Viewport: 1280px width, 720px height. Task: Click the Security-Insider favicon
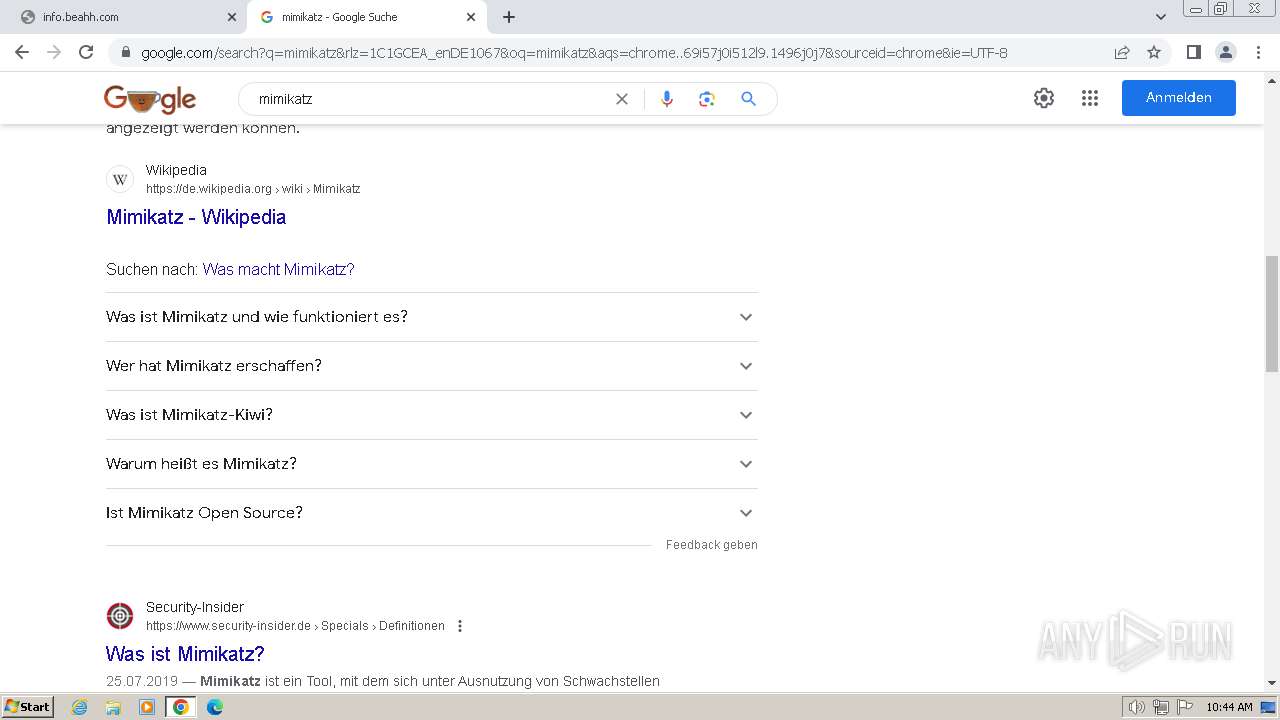tap(120, 616)
